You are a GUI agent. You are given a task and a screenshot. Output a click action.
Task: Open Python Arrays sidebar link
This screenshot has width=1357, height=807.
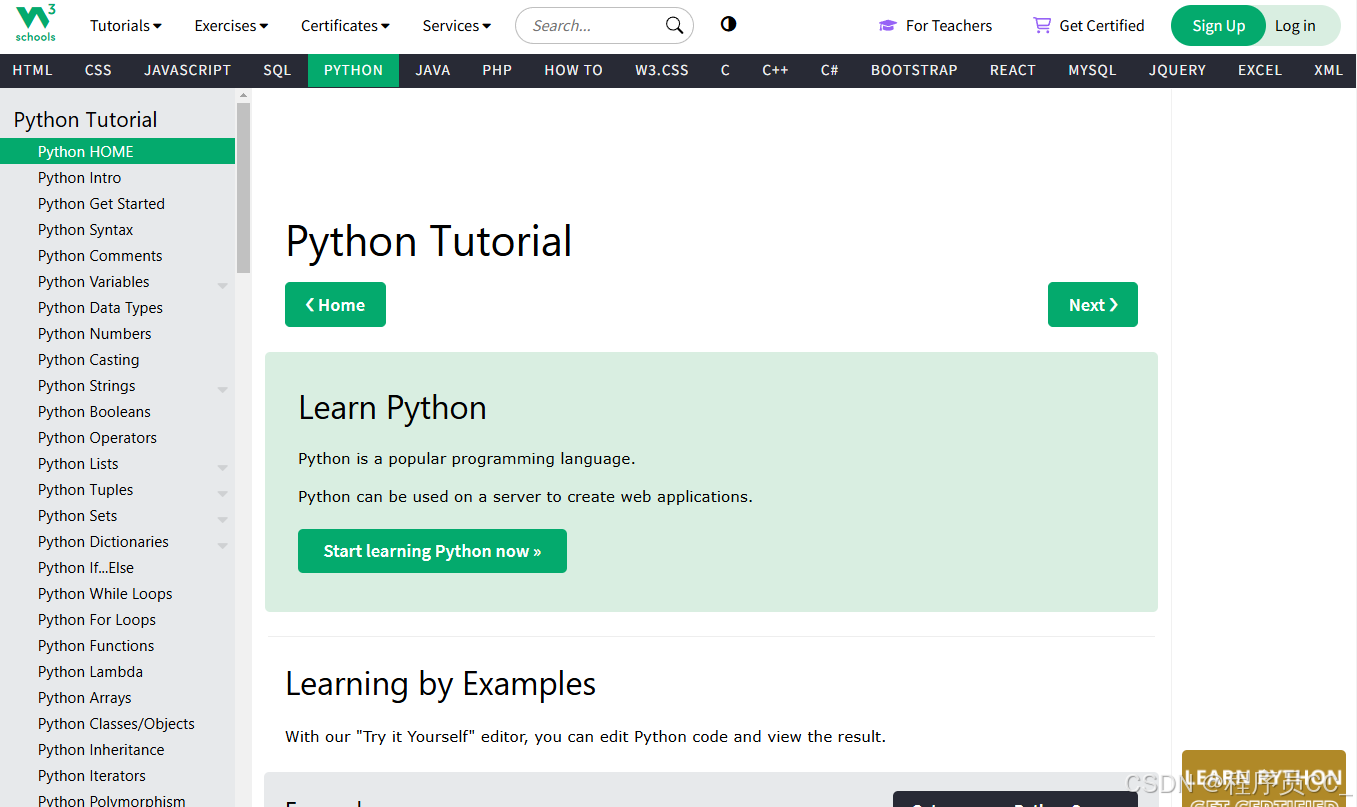tap(118, 698)
